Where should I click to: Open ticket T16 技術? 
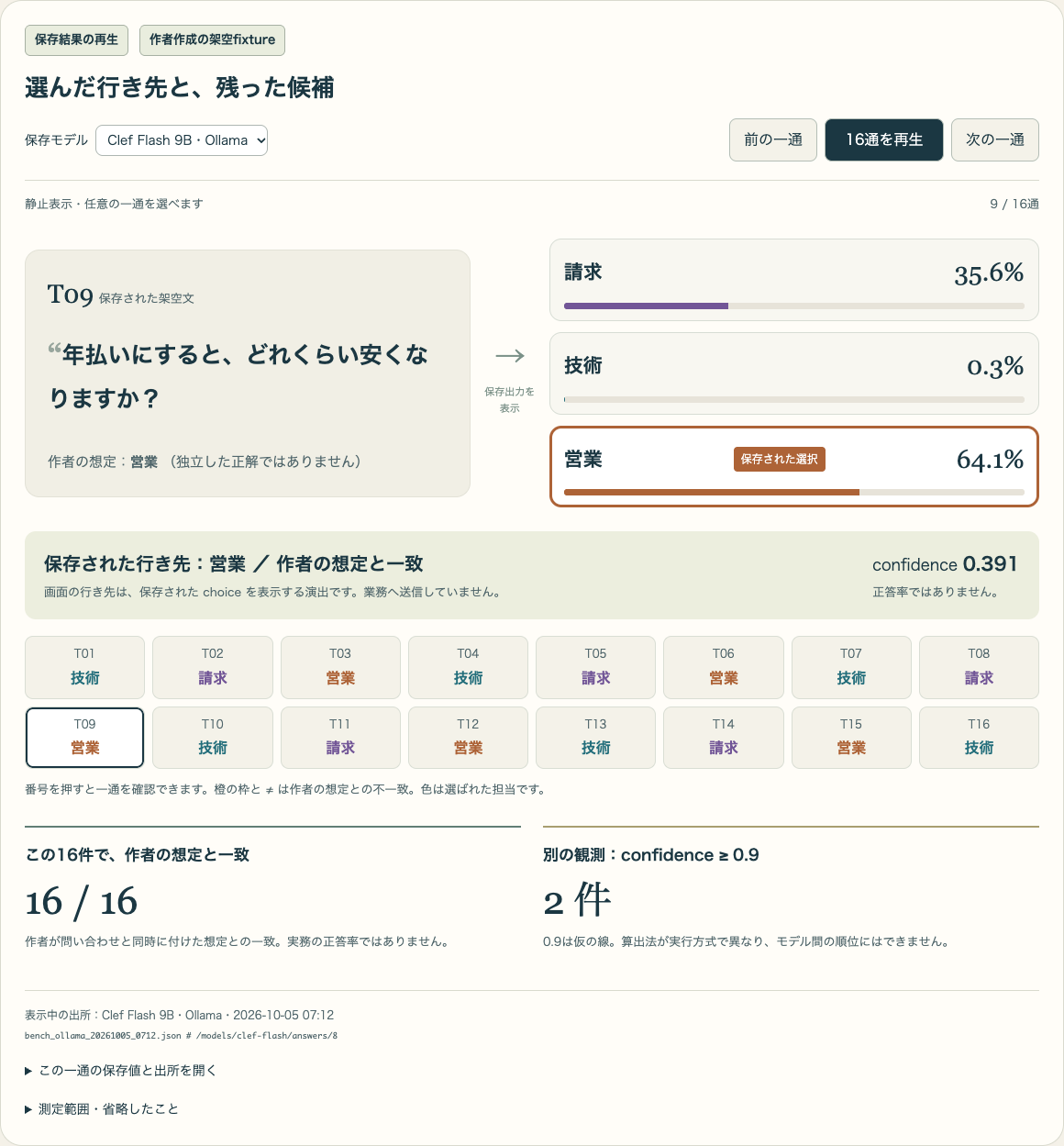pyautogui.click(x=979, y=738)
